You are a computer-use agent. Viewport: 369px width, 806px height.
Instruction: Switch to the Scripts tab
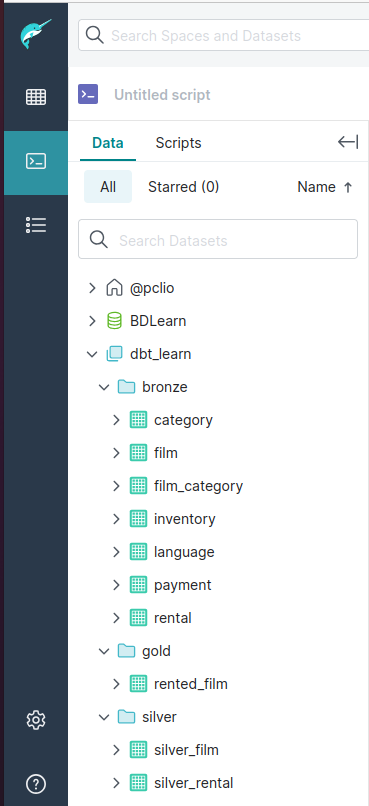[178, 143]
